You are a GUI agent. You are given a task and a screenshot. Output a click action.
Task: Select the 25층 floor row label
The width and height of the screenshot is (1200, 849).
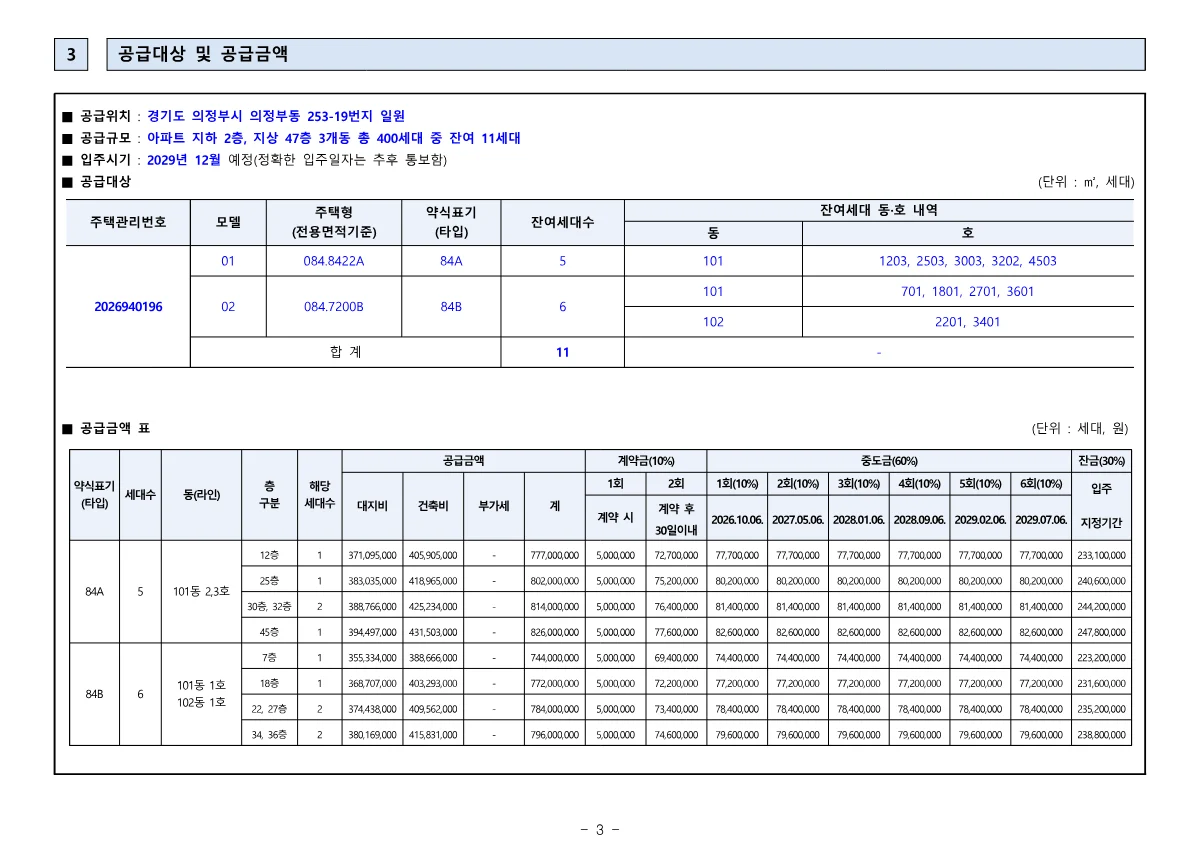click(269, 580)
